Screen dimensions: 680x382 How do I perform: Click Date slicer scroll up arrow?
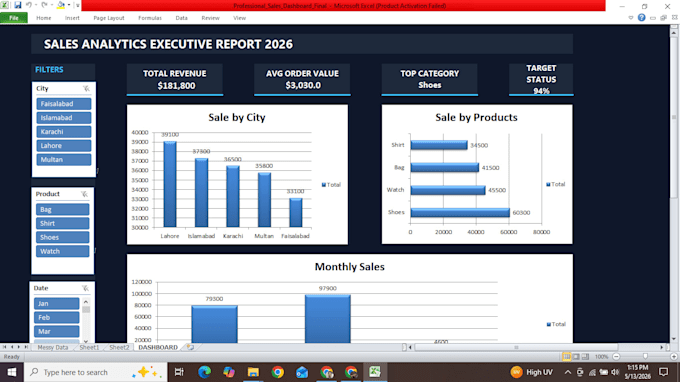(x=86, y=302)
